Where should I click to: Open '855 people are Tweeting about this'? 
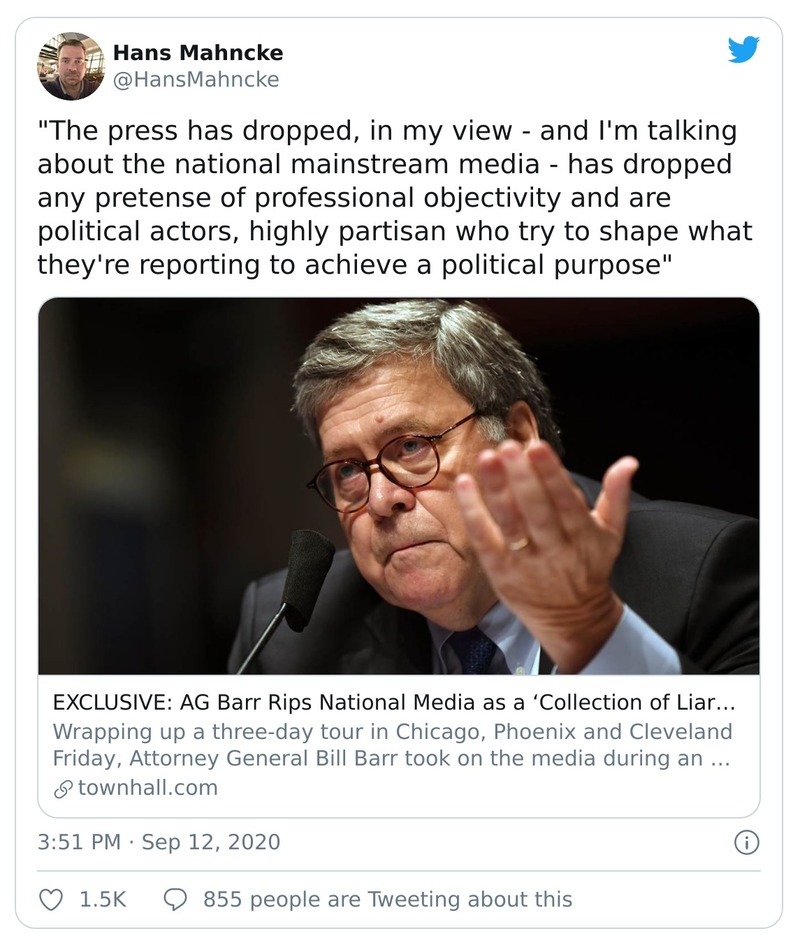tap(387, 899)
